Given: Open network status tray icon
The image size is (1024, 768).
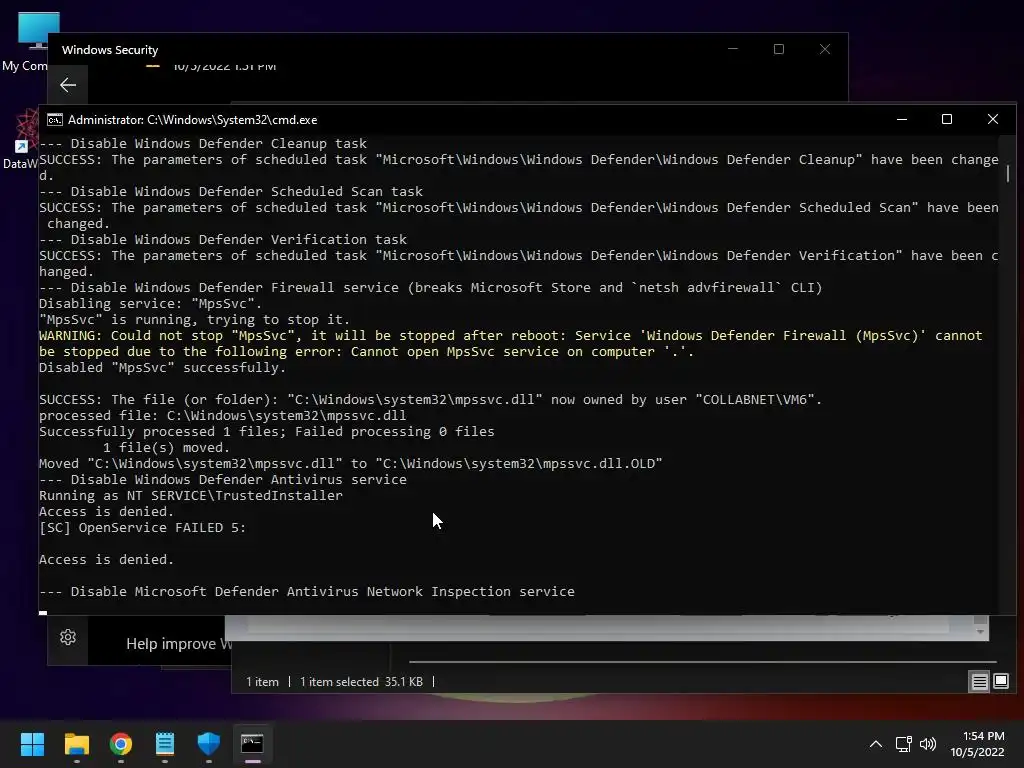Looking at the screenshot, I should click(x=903, y=744).
